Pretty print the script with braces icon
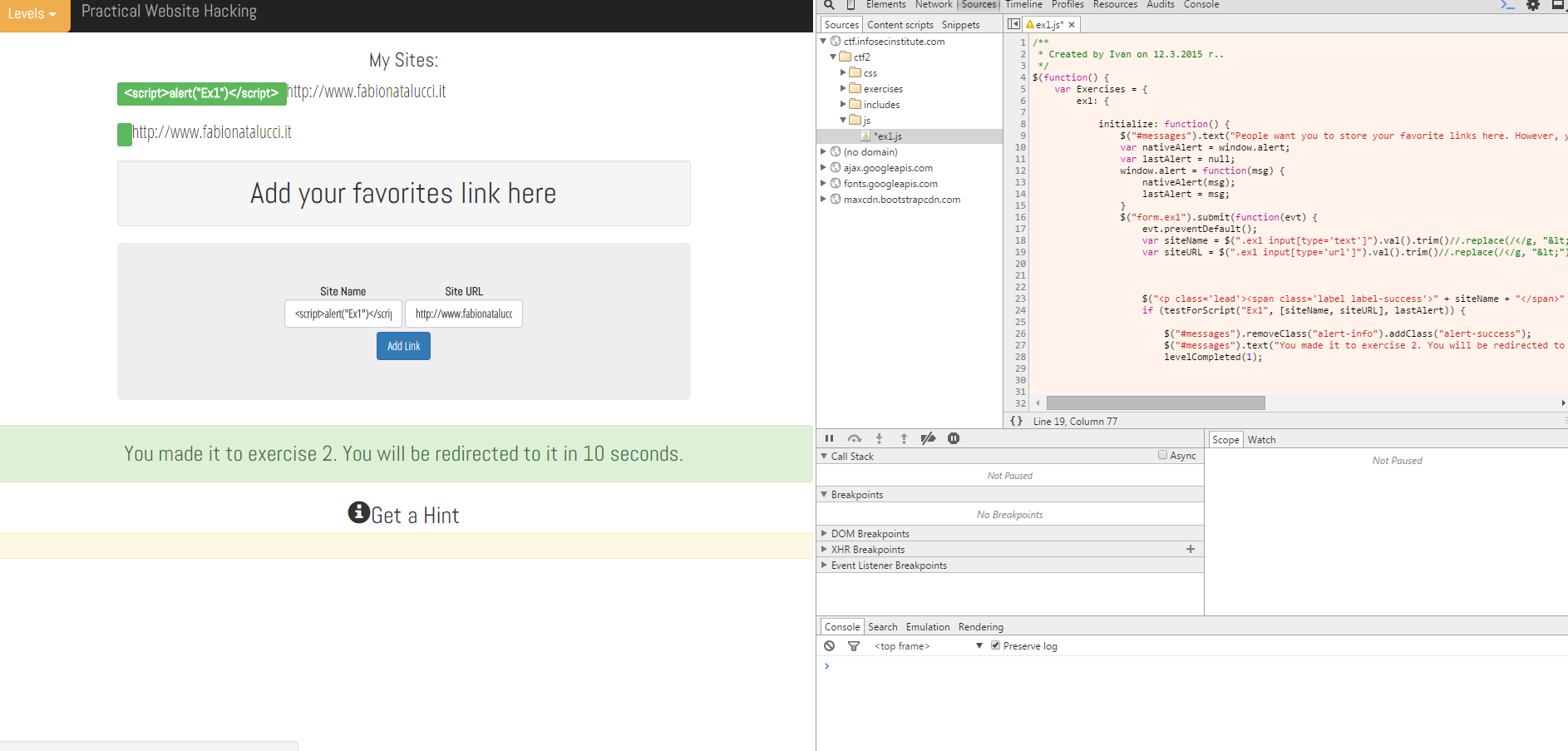The image size is (1568, 751). (1016, 421)
